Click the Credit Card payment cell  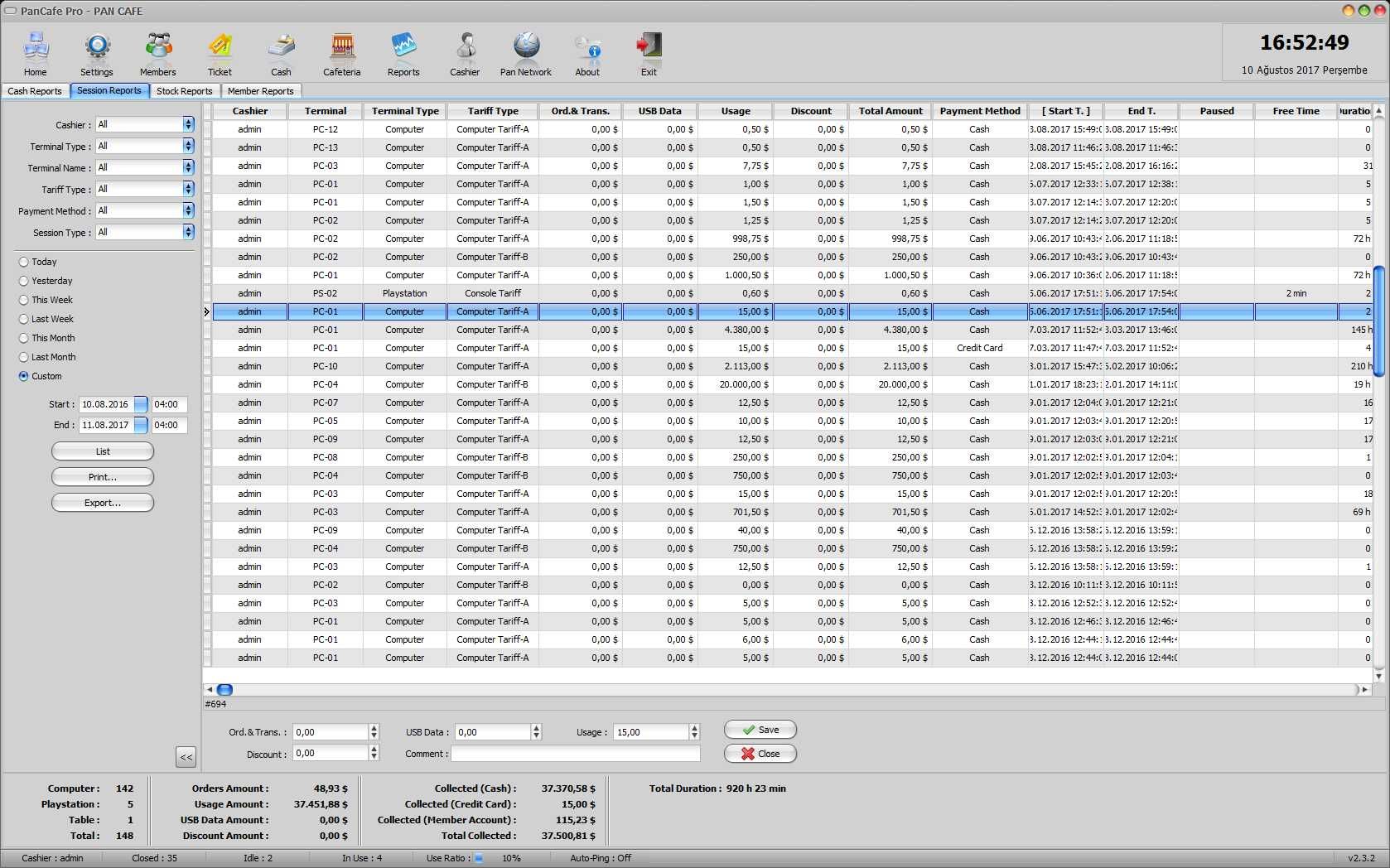[980, 348]
